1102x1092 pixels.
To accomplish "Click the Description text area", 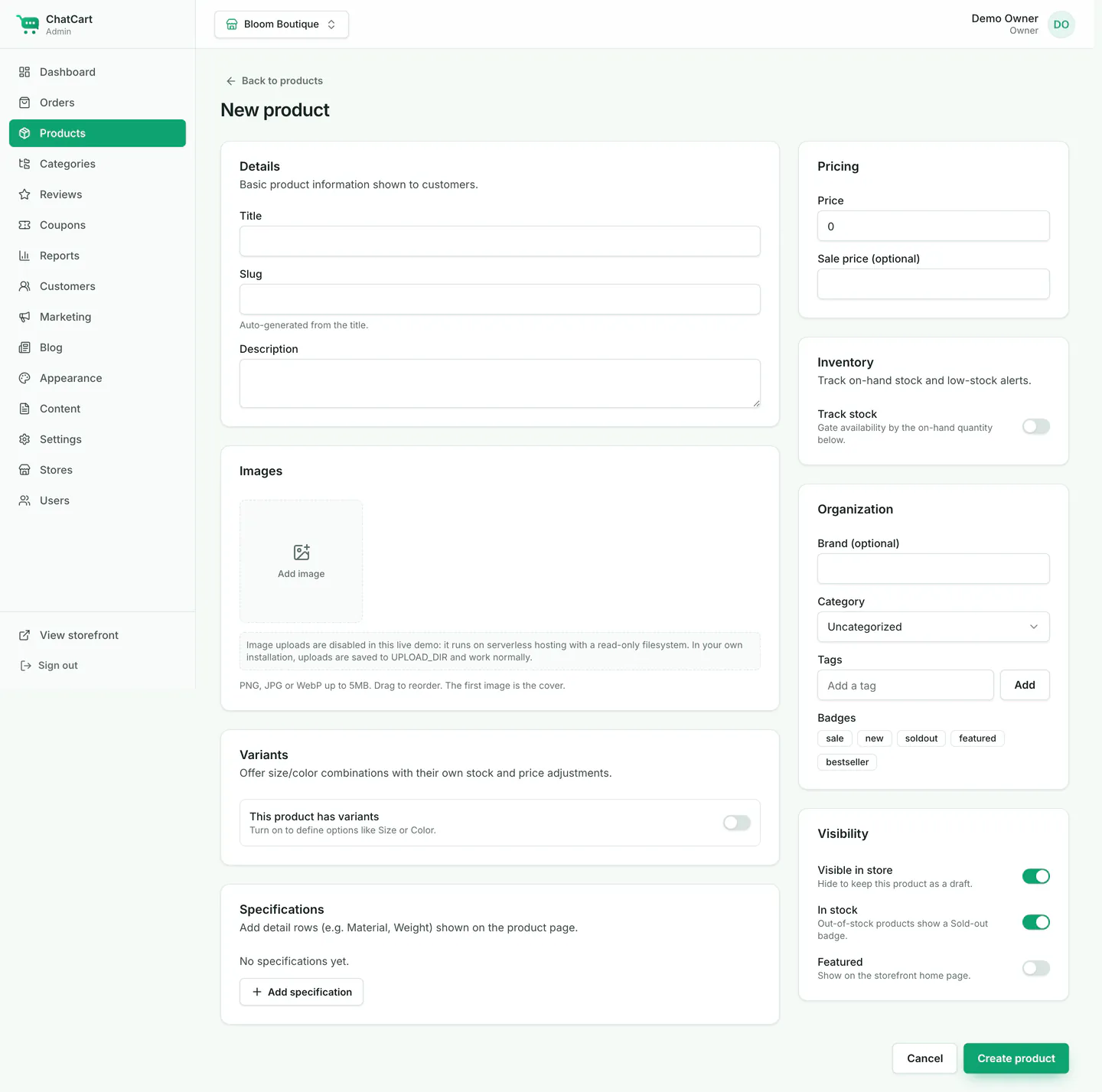I will click(500, 383).
